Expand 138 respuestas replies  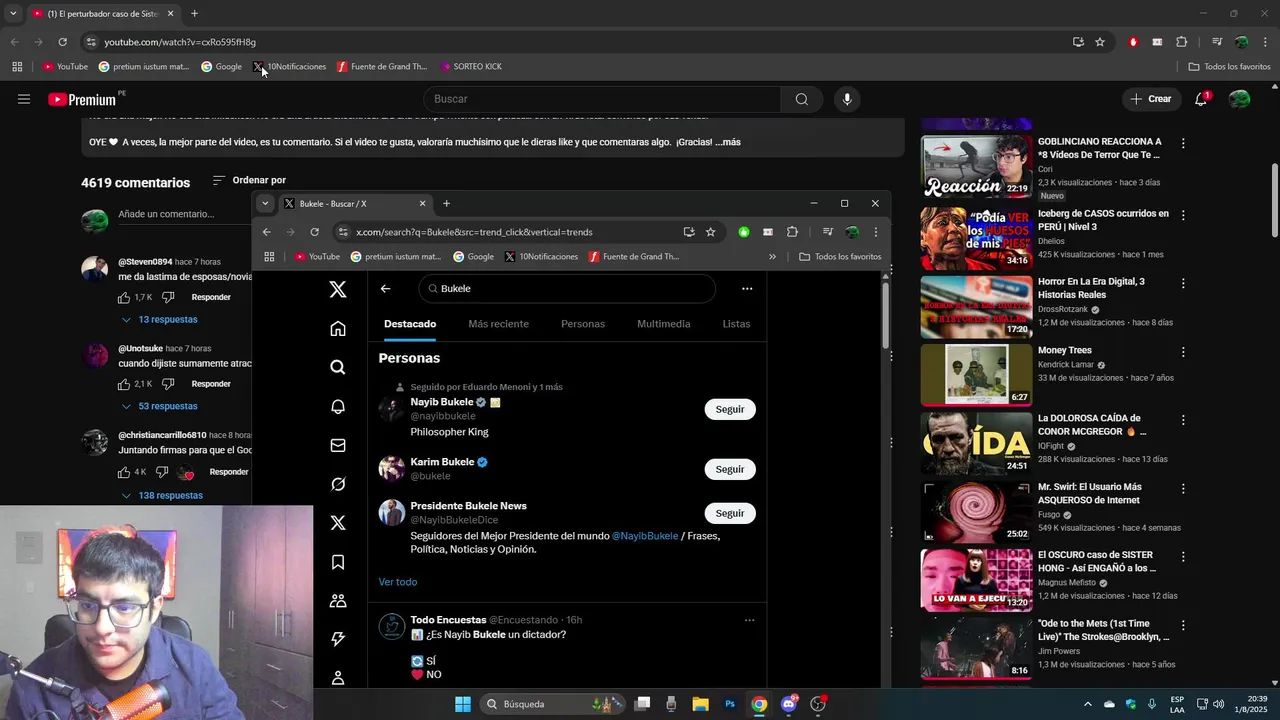click(162, 496)
